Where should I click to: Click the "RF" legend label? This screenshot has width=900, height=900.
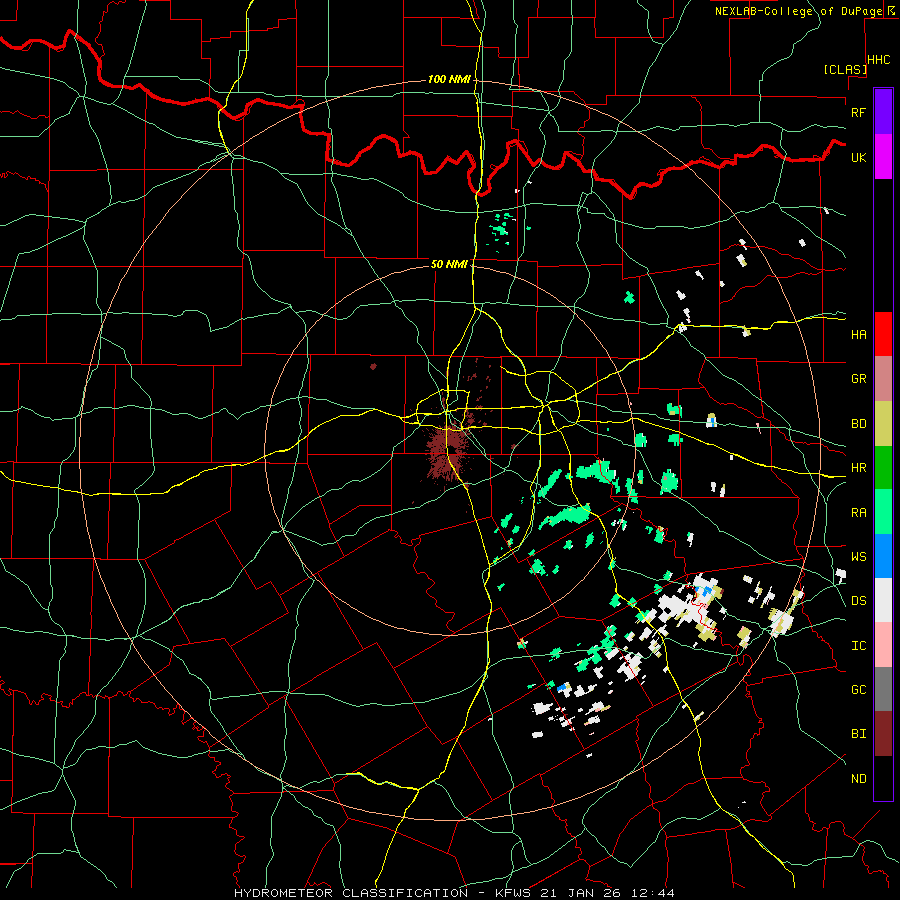pos(858,112)
